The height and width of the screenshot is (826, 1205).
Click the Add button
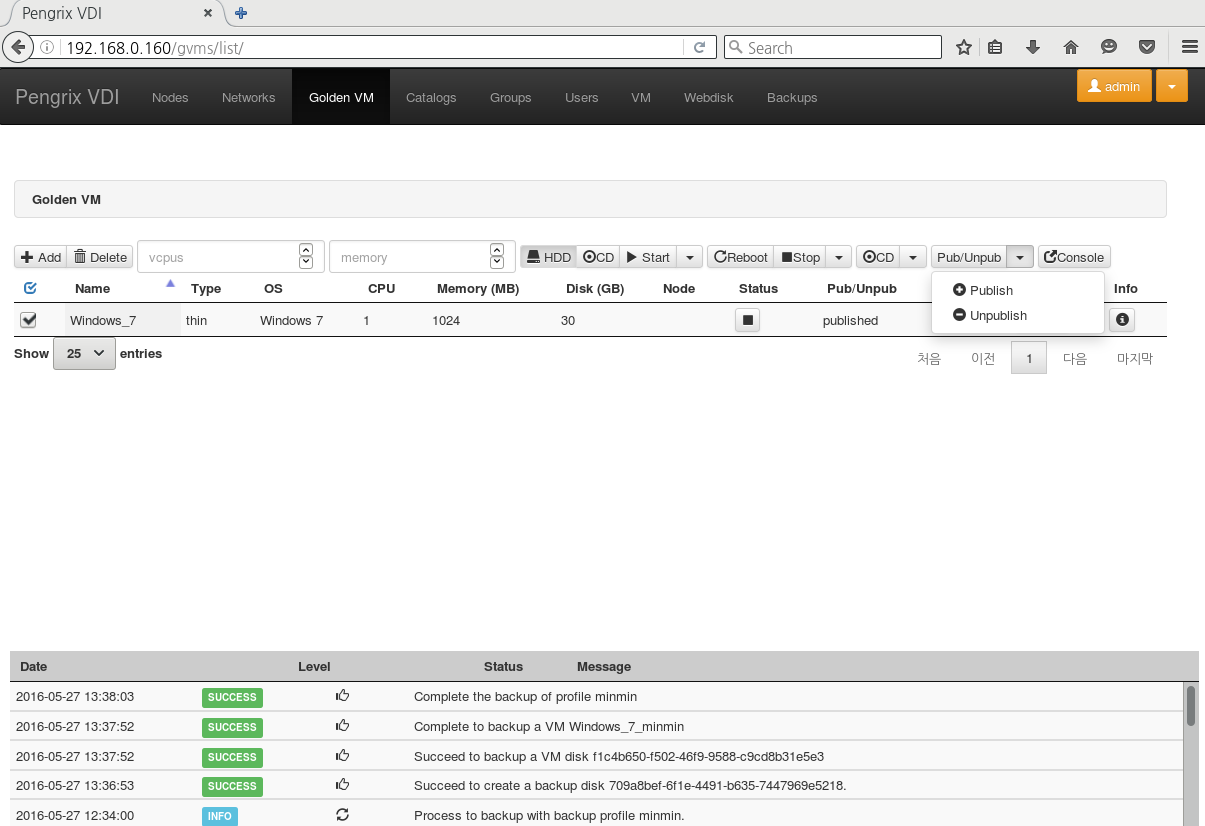click(x=41, y=257)
